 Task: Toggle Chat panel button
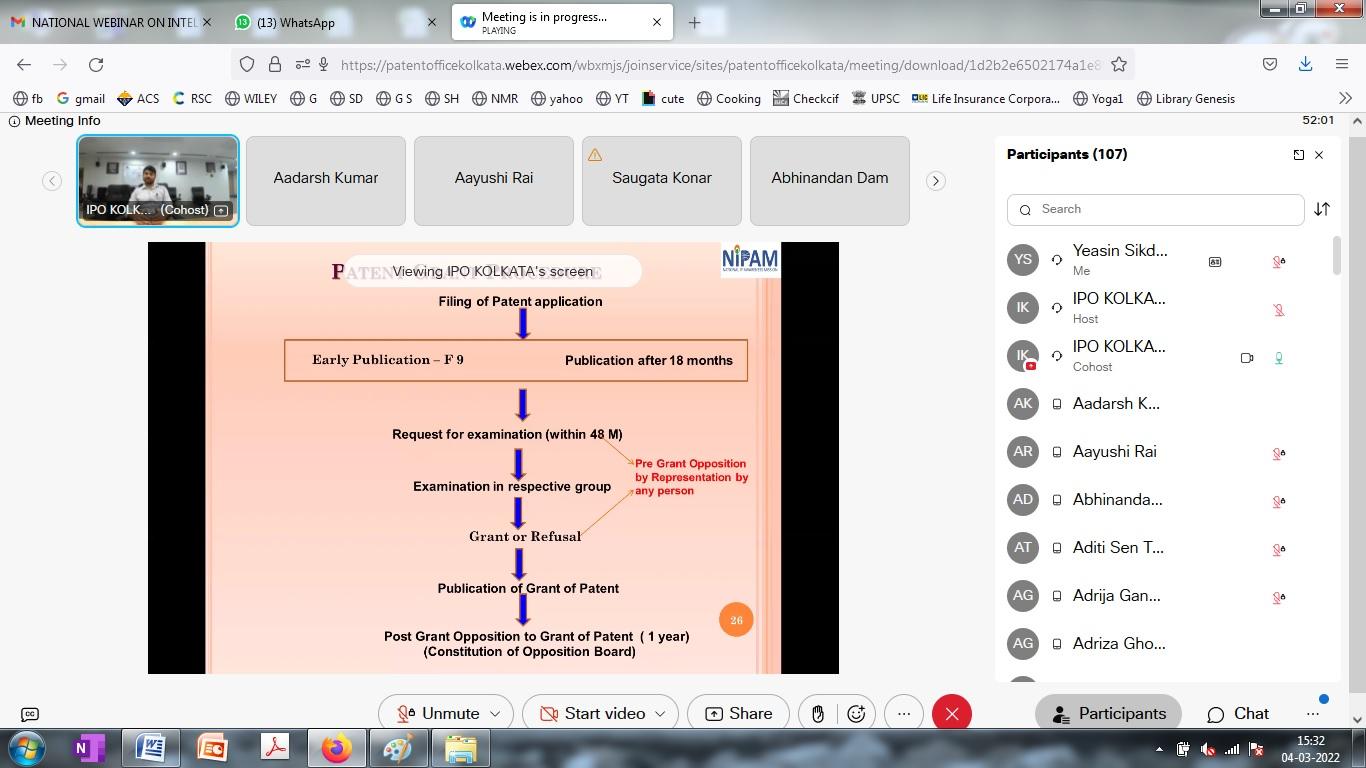[x=1238, y=714]
